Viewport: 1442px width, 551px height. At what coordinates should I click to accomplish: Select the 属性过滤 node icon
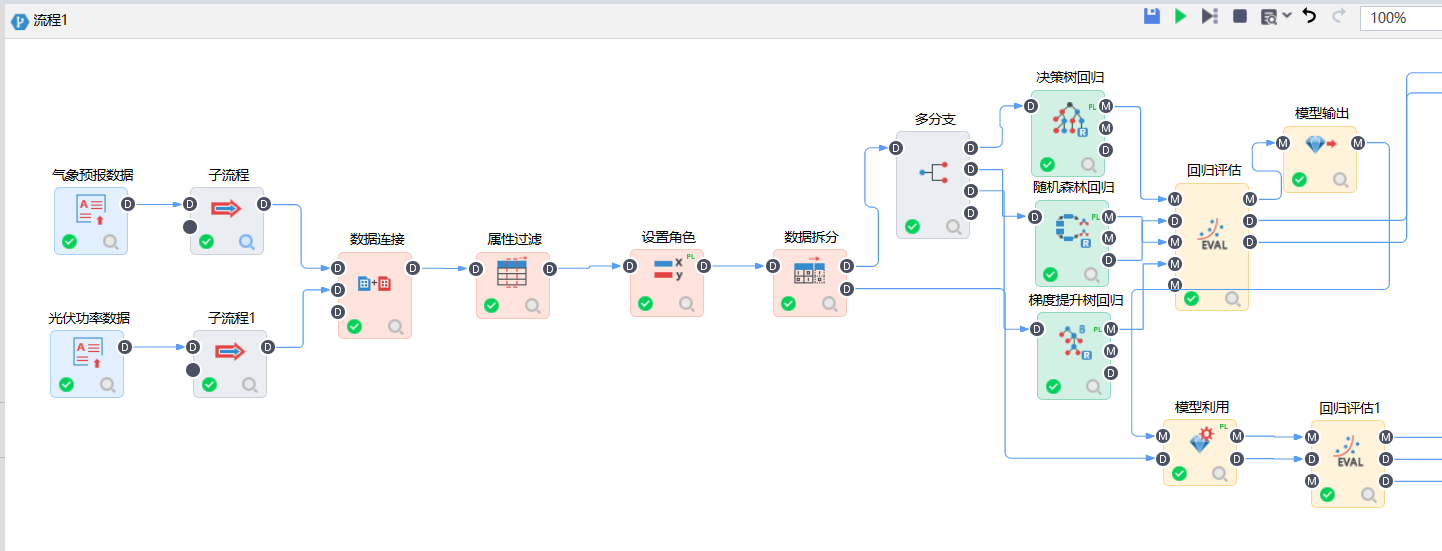[x=512, y=272]
